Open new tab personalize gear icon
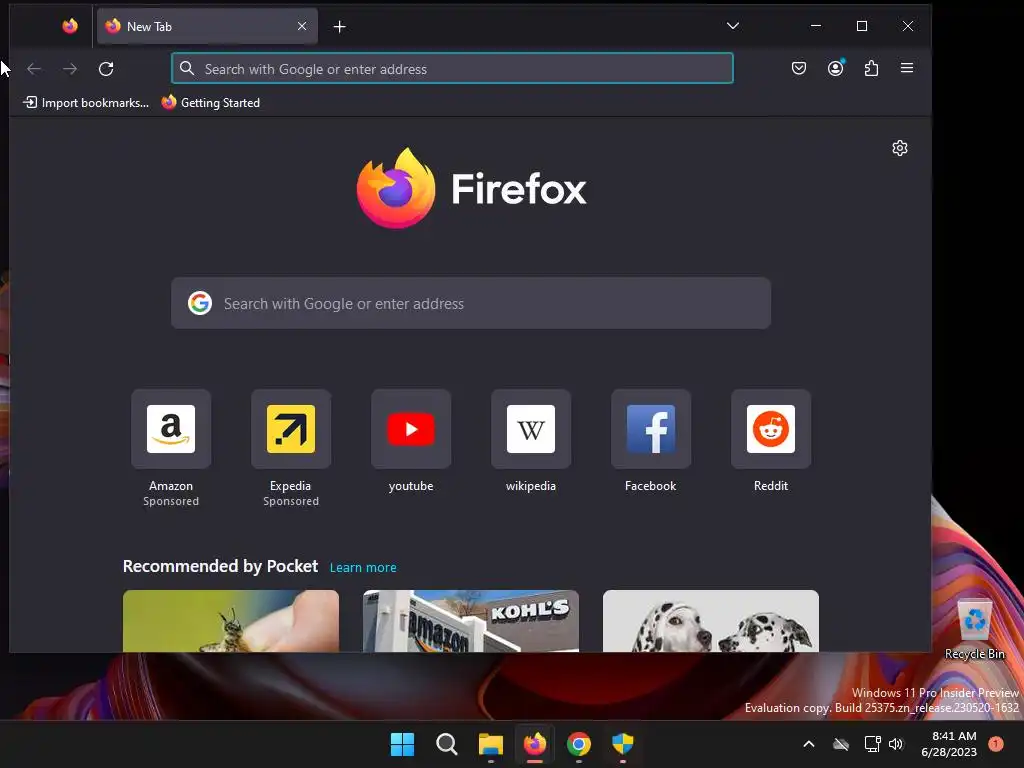 click(x=900, y=148)
